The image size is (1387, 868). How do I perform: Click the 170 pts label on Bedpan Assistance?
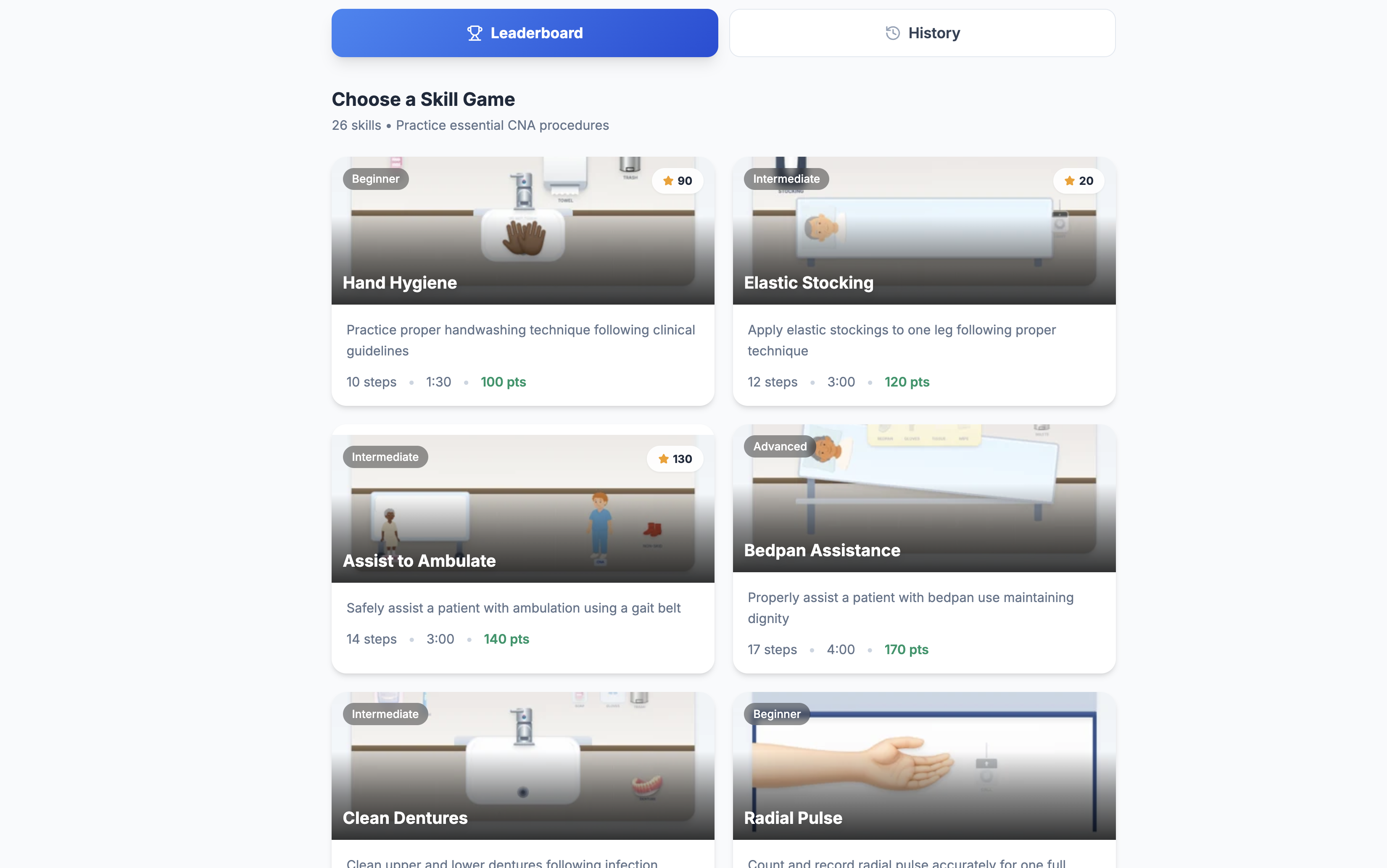click(906, 649)
